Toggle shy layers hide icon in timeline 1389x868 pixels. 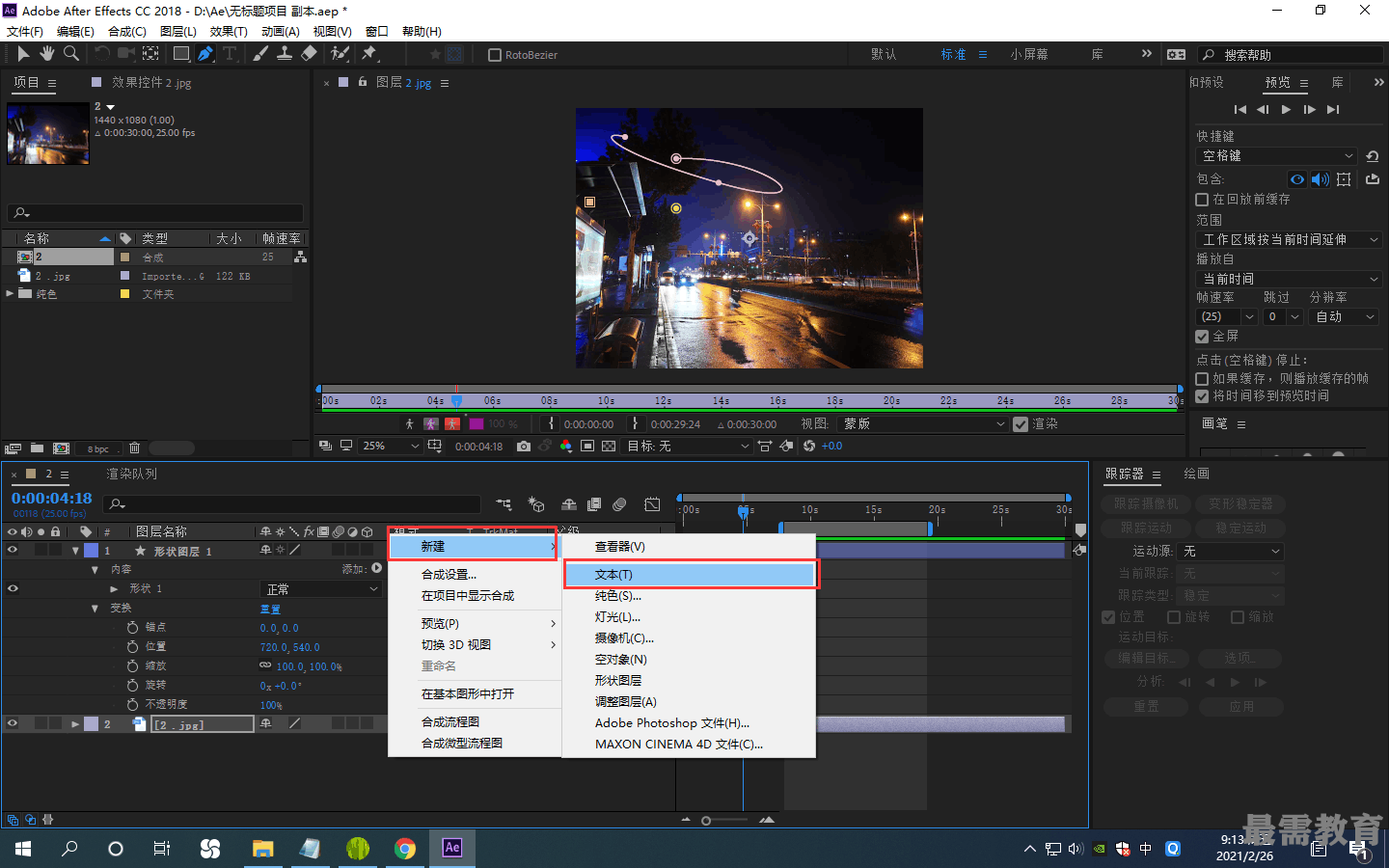[x=569, y=504]
